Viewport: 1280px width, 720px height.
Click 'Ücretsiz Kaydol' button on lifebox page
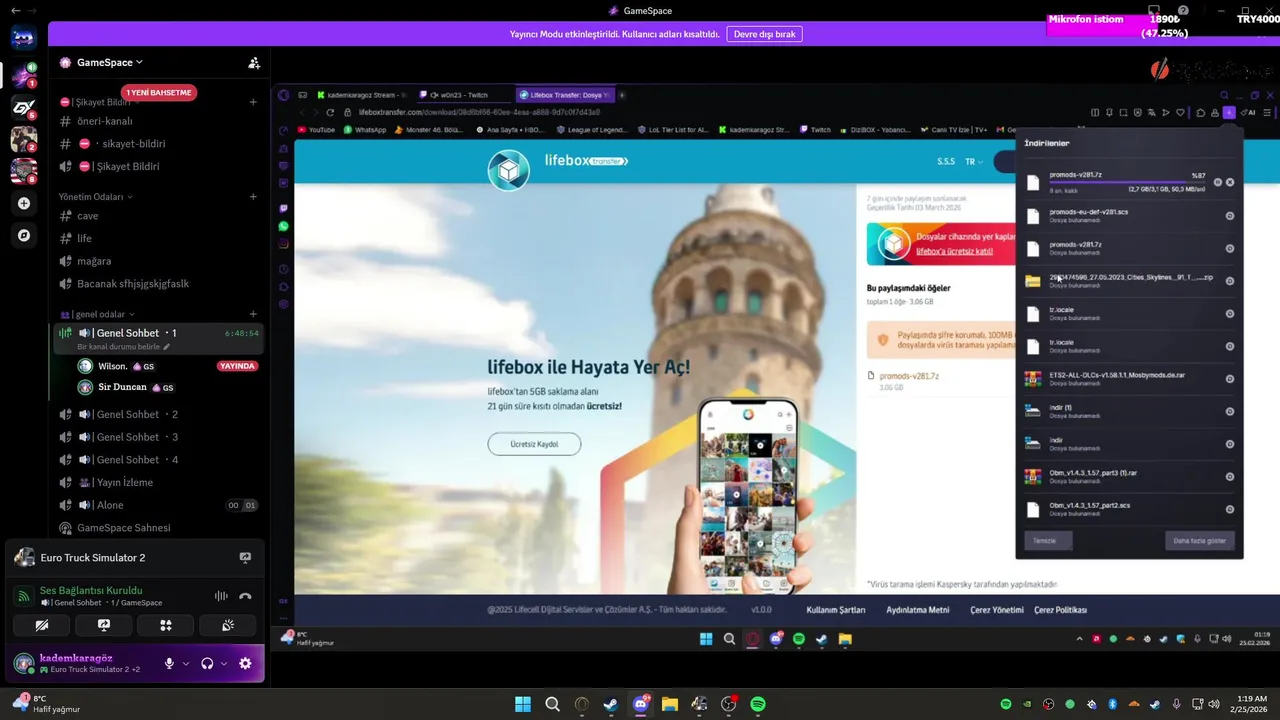tap(534, 443)
